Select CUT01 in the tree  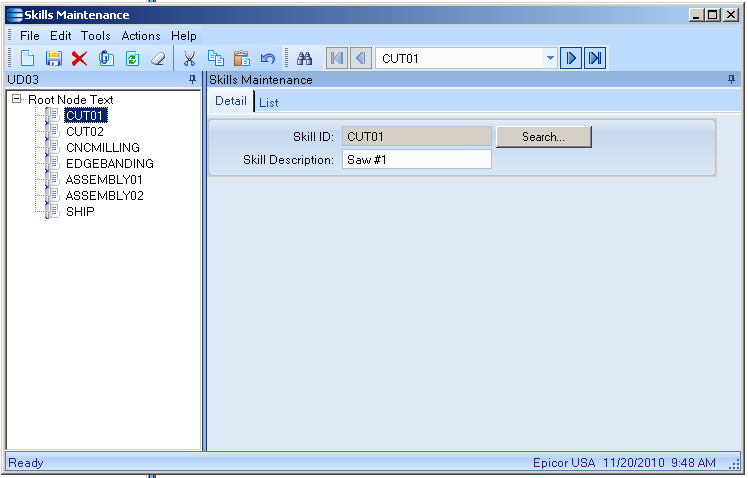point(85,115)
